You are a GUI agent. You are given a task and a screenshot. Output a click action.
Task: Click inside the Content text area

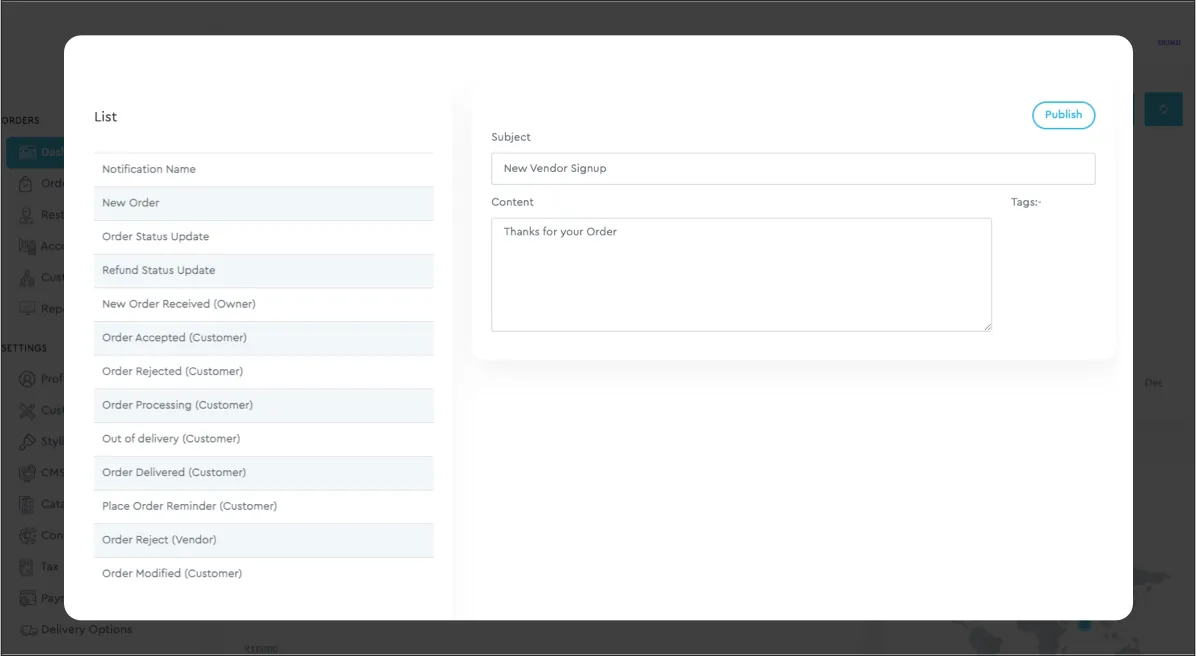click(x=740, y=275)
